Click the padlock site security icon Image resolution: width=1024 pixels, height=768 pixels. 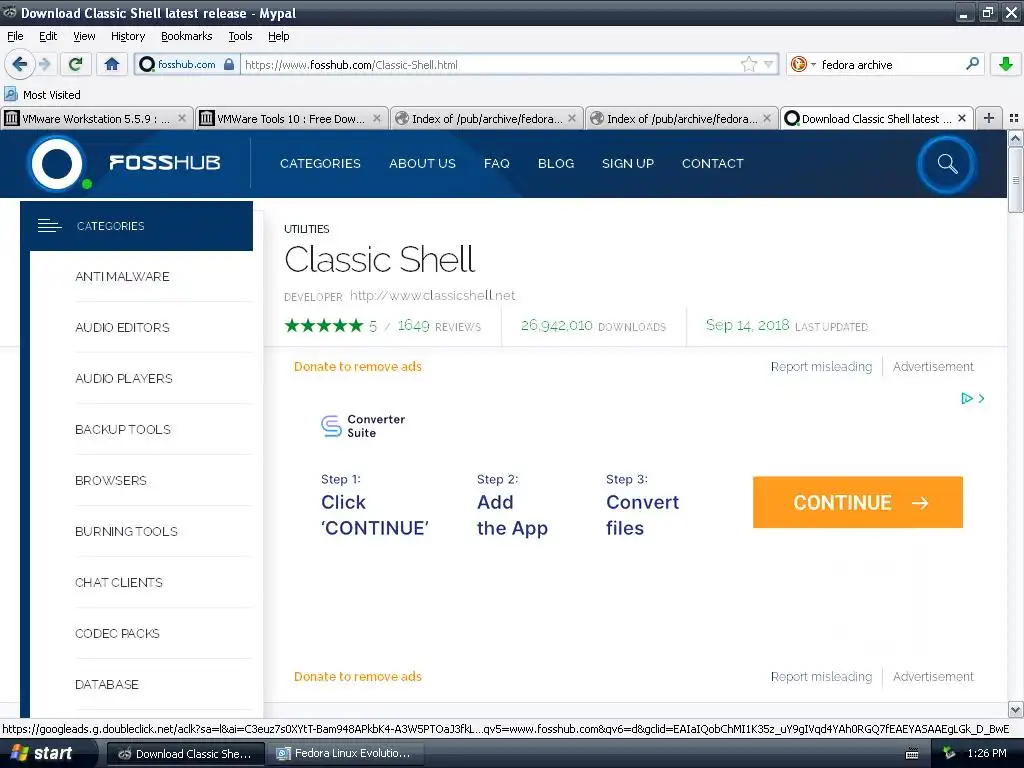pos(229,65)
